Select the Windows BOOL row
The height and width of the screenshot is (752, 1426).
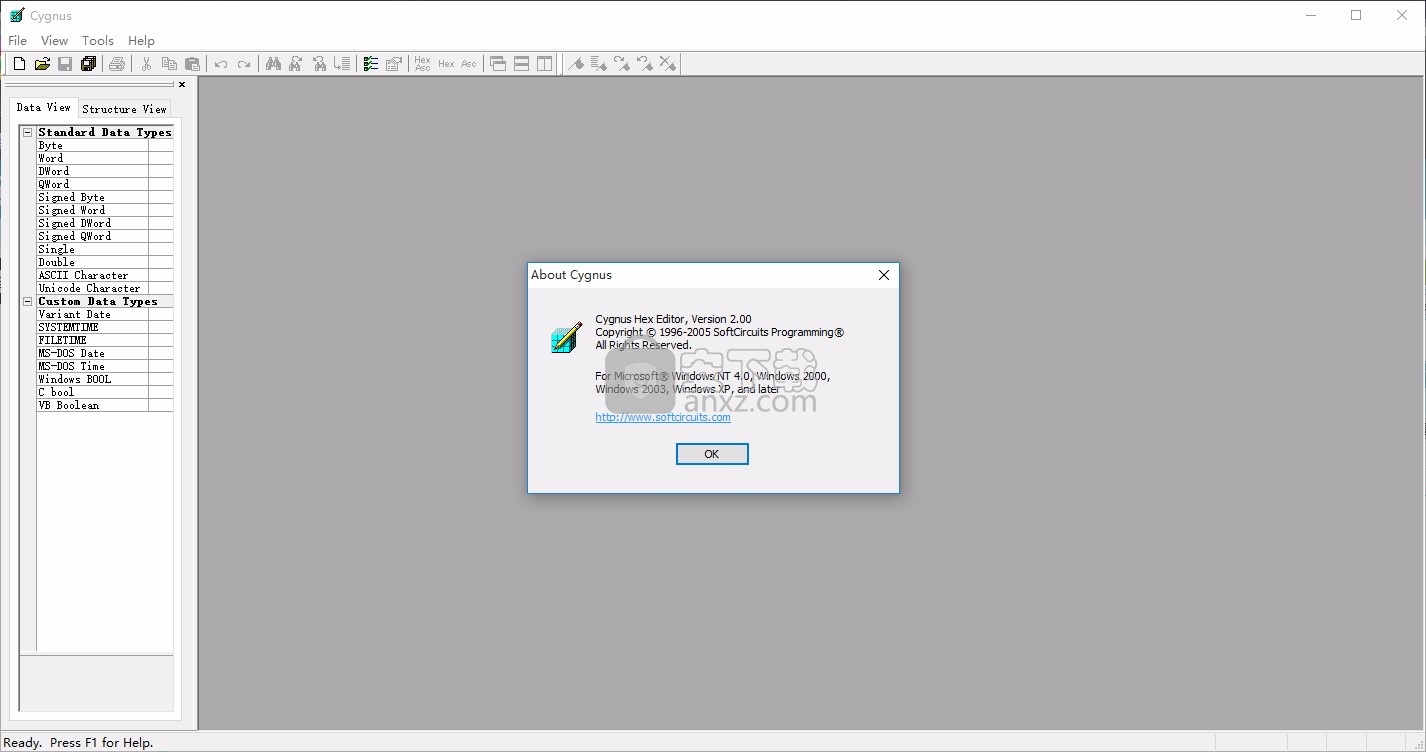105,379
